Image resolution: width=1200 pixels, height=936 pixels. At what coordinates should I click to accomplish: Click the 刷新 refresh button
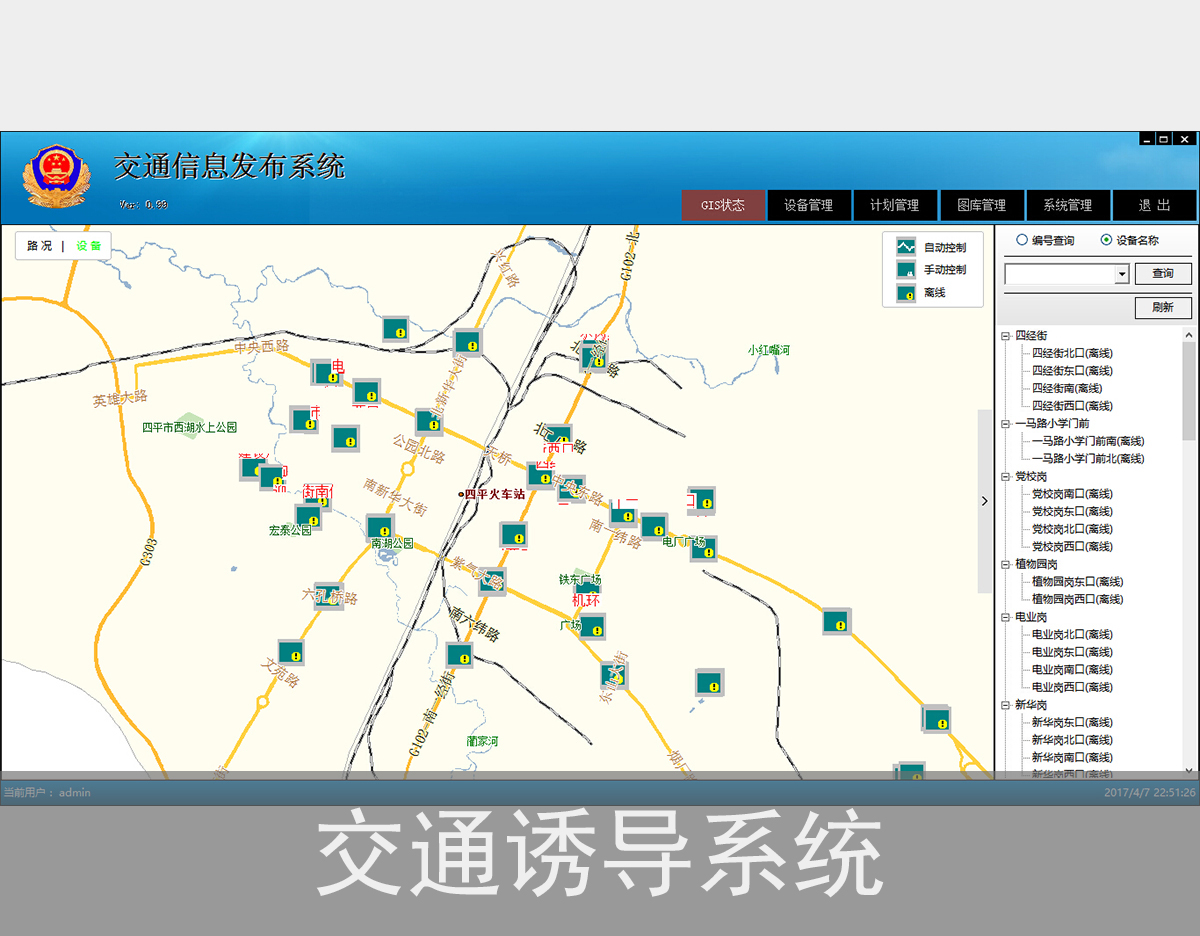pos(1163,308)
